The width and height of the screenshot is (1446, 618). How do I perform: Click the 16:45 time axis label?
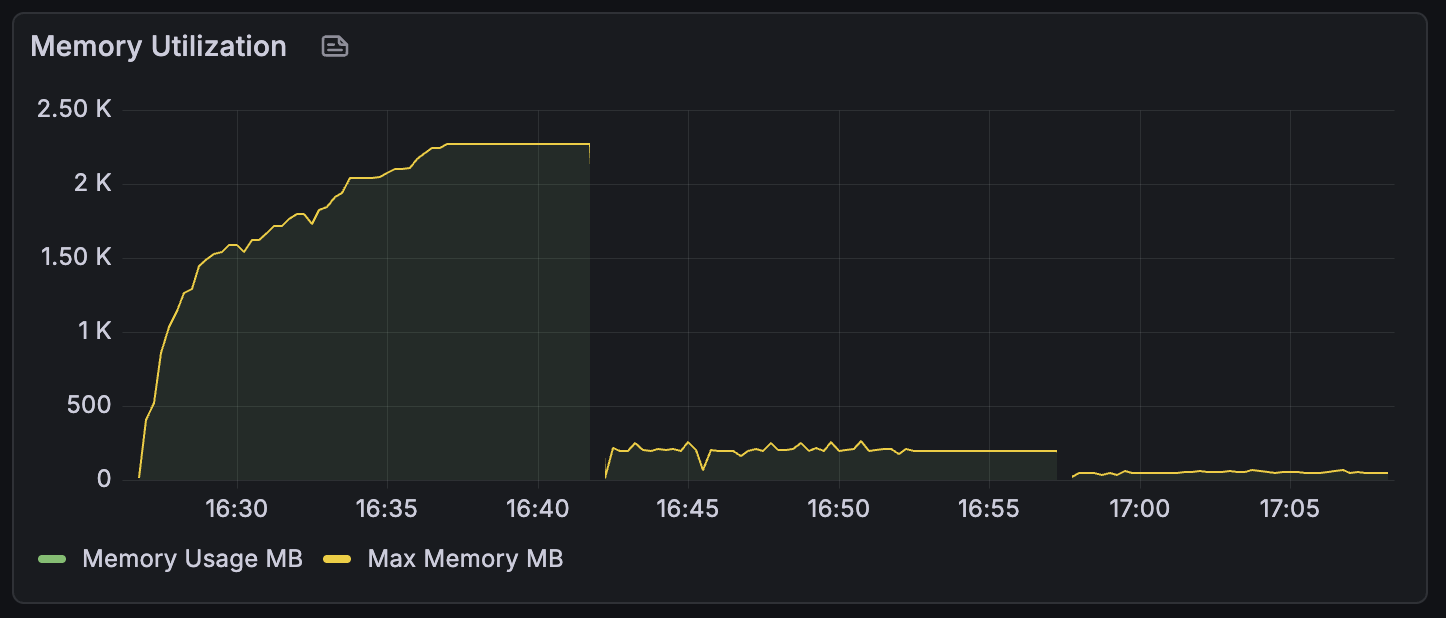tap(688, 508)
